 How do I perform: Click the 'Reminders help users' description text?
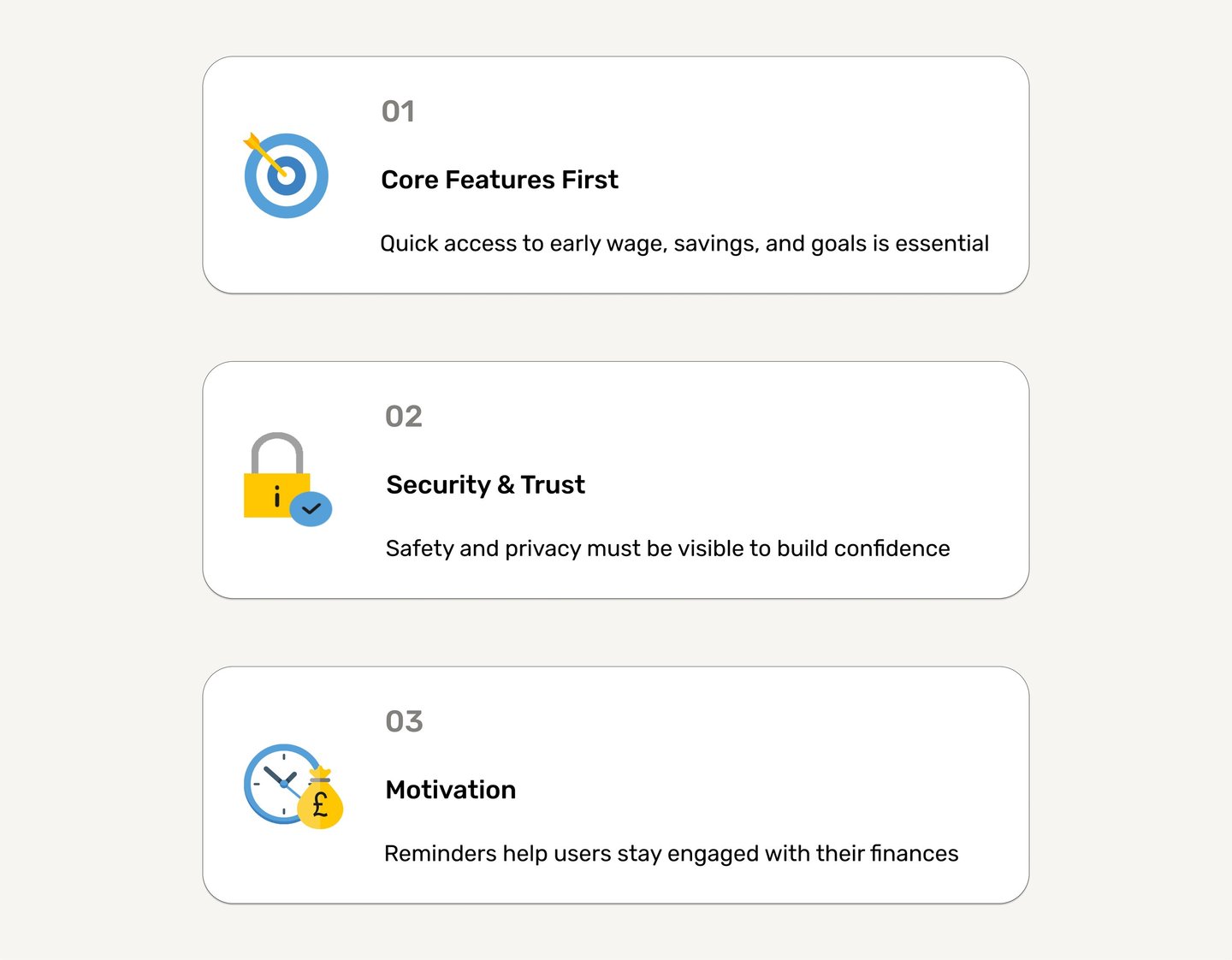click(672, 854)
